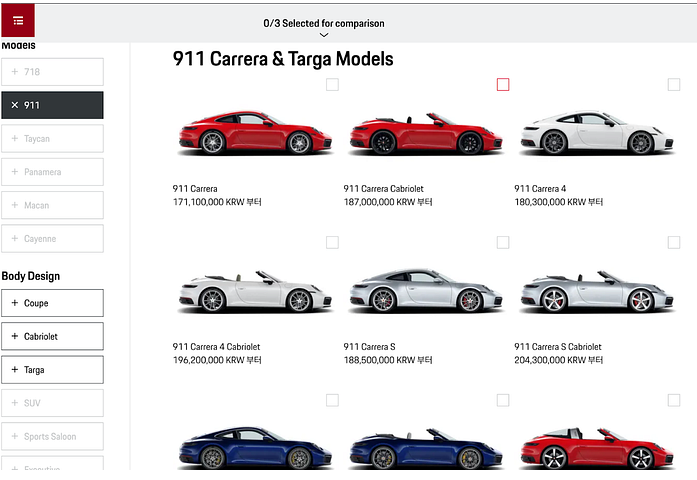Open the 911 Carrera 4 name link

coord(540,188)
